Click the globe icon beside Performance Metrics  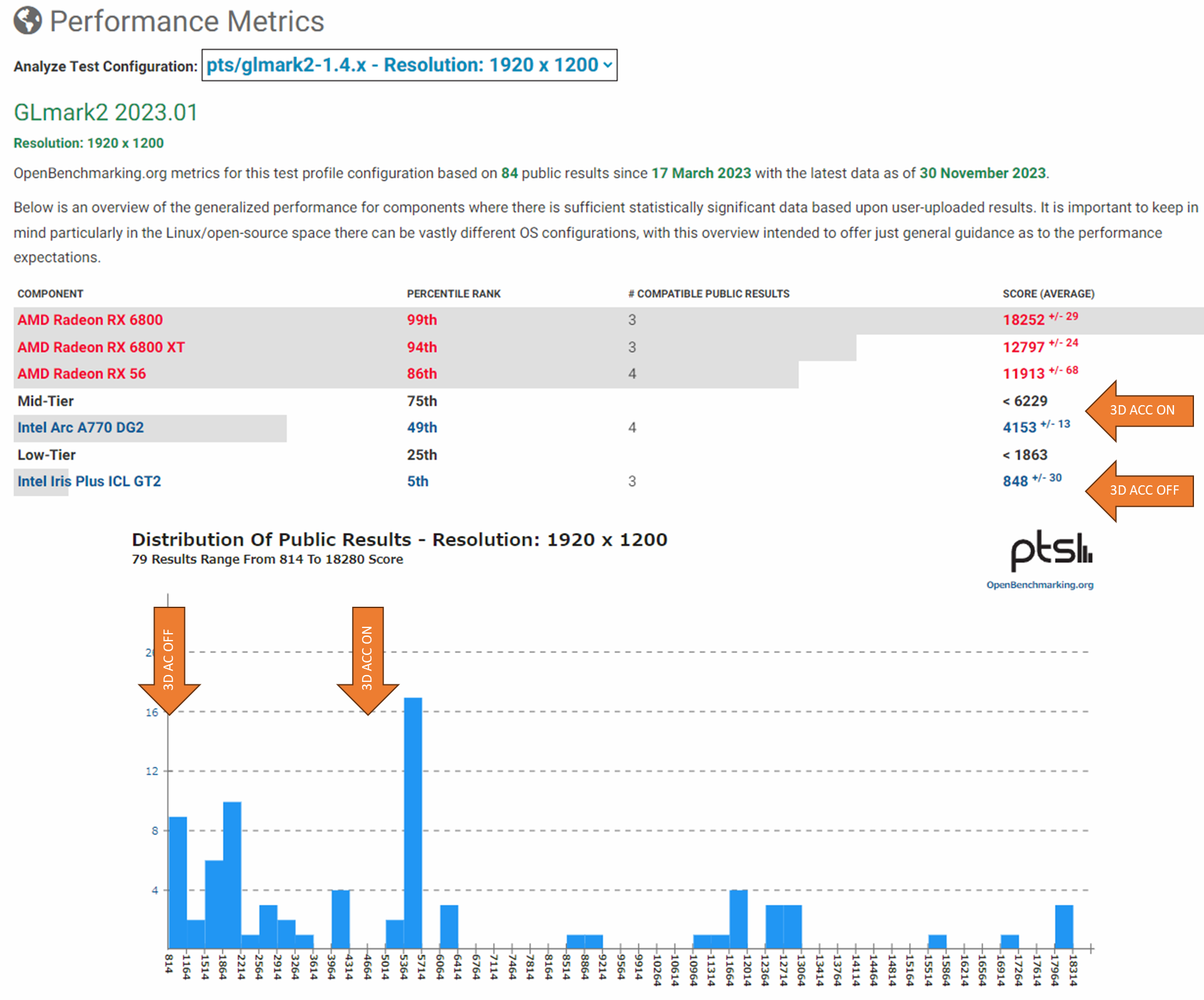[x=28, y=21]
